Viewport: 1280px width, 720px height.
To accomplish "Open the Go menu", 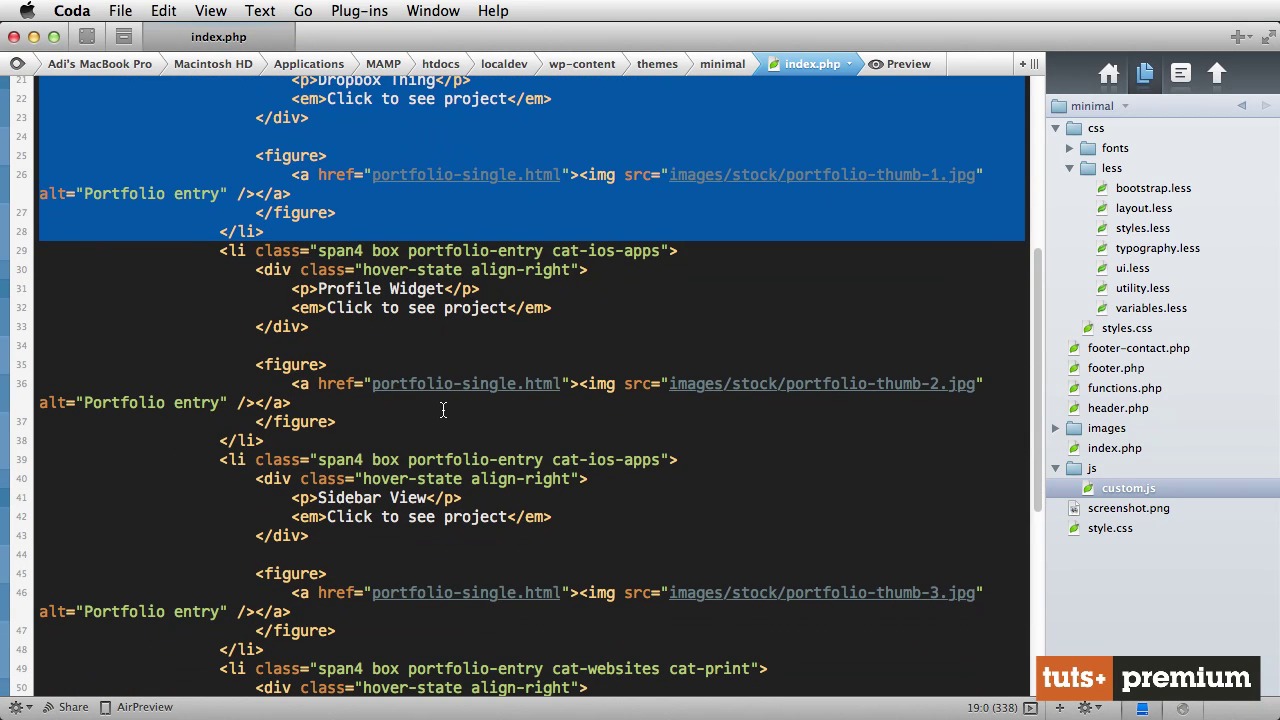I will point(303,11).
